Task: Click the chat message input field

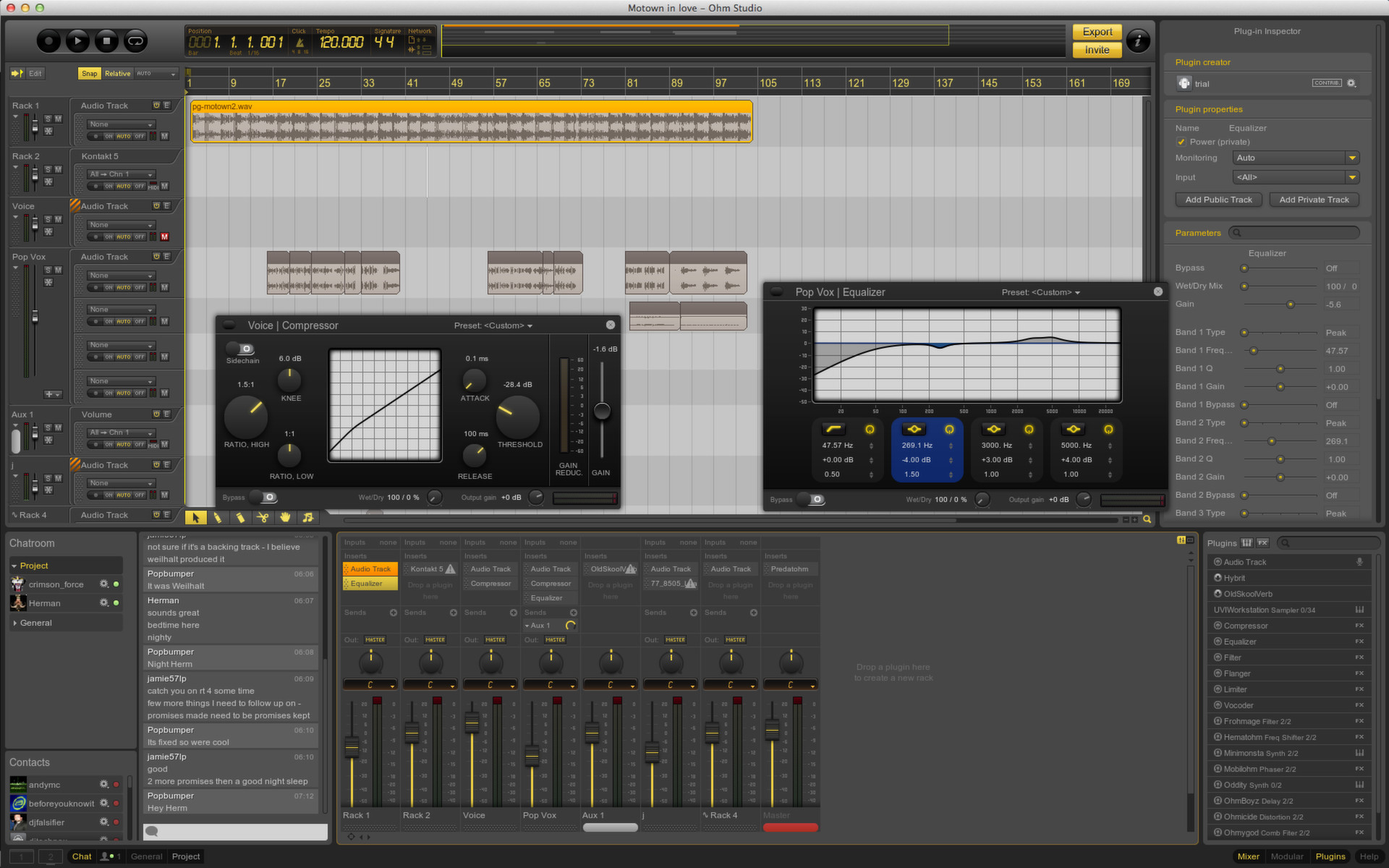Action: pos(234,832)
